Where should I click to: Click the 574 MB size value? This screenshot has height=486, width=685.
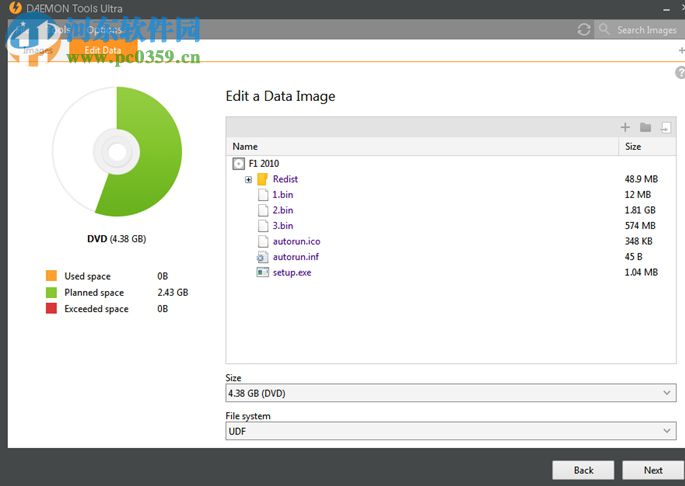tap(640, 226)
